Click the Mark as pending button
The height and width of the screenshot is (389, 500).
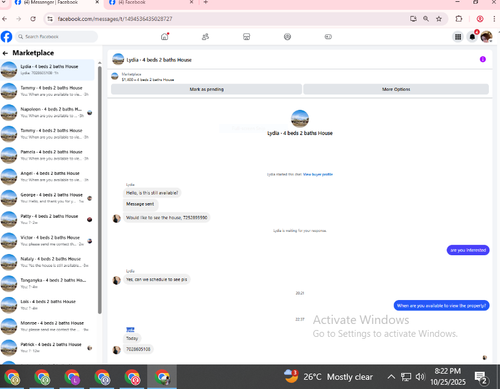pos(206,89)
